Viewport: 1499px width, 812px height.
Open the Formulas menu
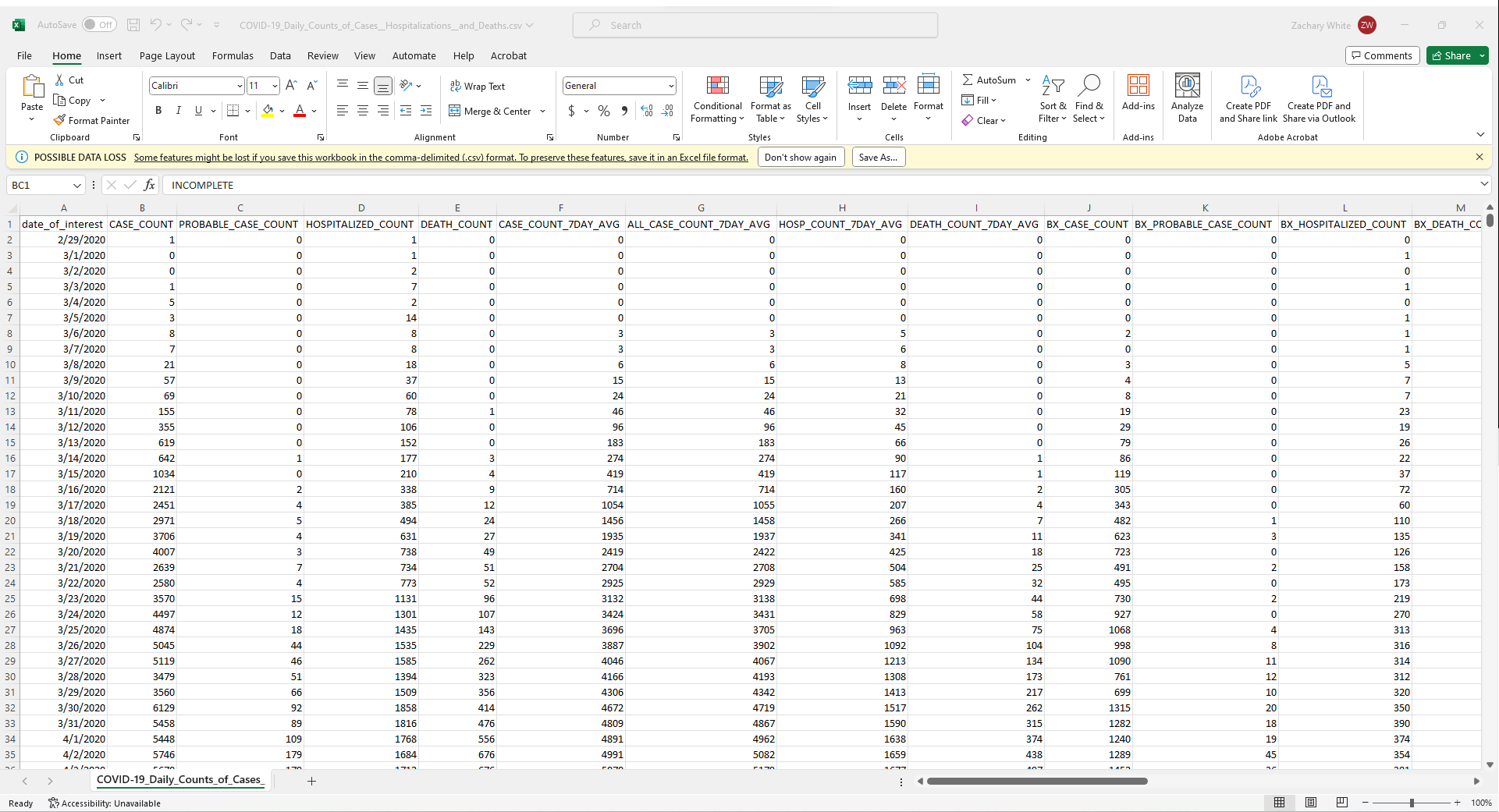point(232,55)
